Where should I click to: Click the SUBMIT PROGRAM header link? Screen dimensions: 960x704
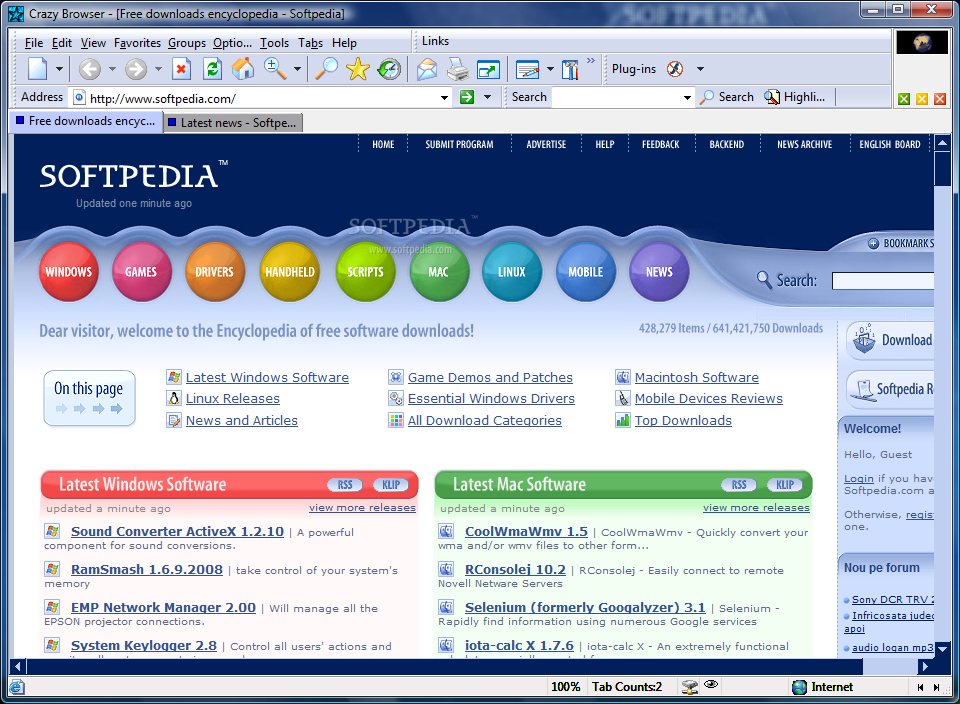coord(459,144)
